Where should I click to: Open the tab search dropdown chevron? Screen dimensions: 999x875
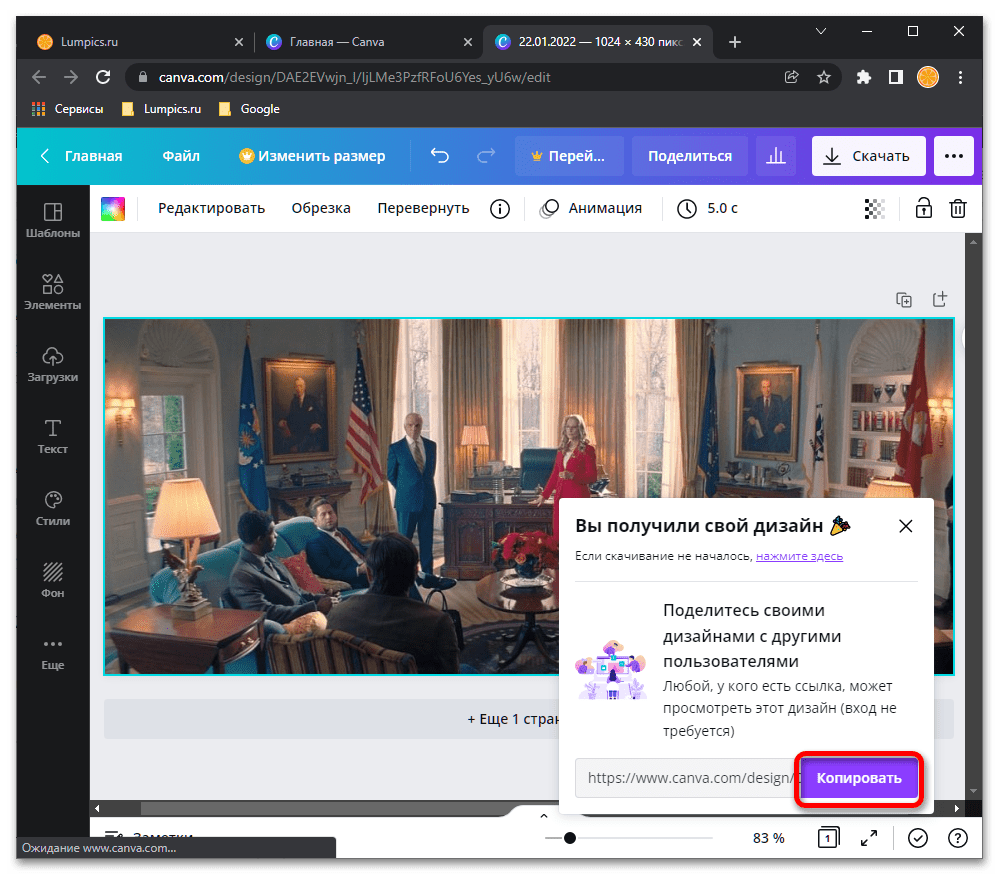coord(821,31)
